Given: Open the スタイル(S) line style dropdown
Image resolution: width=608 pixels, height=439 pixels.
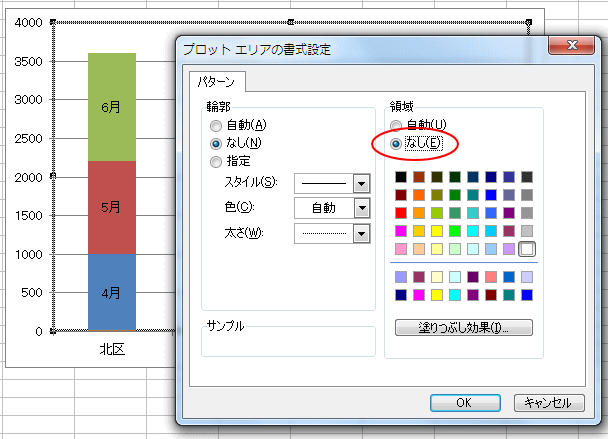Looking at the screenshot, I should (x=361, y=183).
